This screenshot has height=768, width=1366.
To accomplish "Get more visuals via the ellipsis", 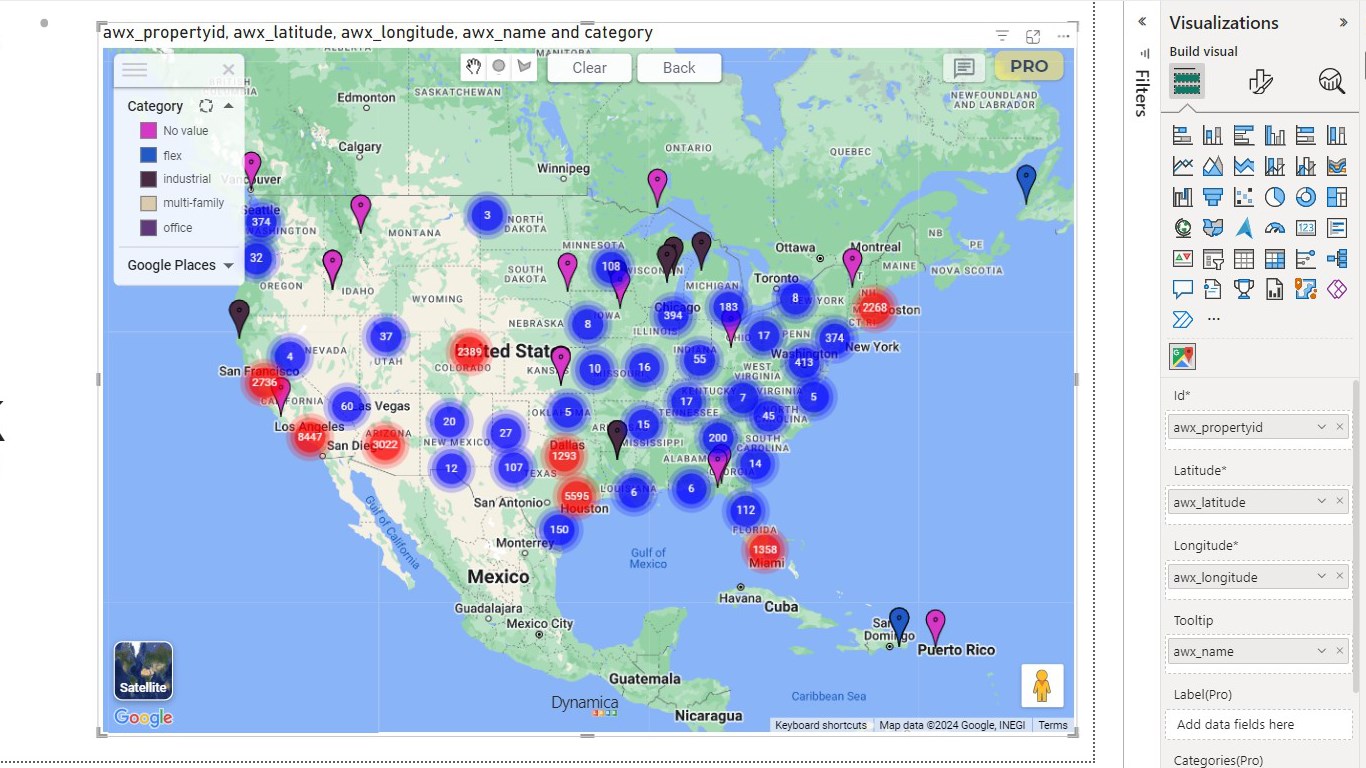I will click(1213, 320).
